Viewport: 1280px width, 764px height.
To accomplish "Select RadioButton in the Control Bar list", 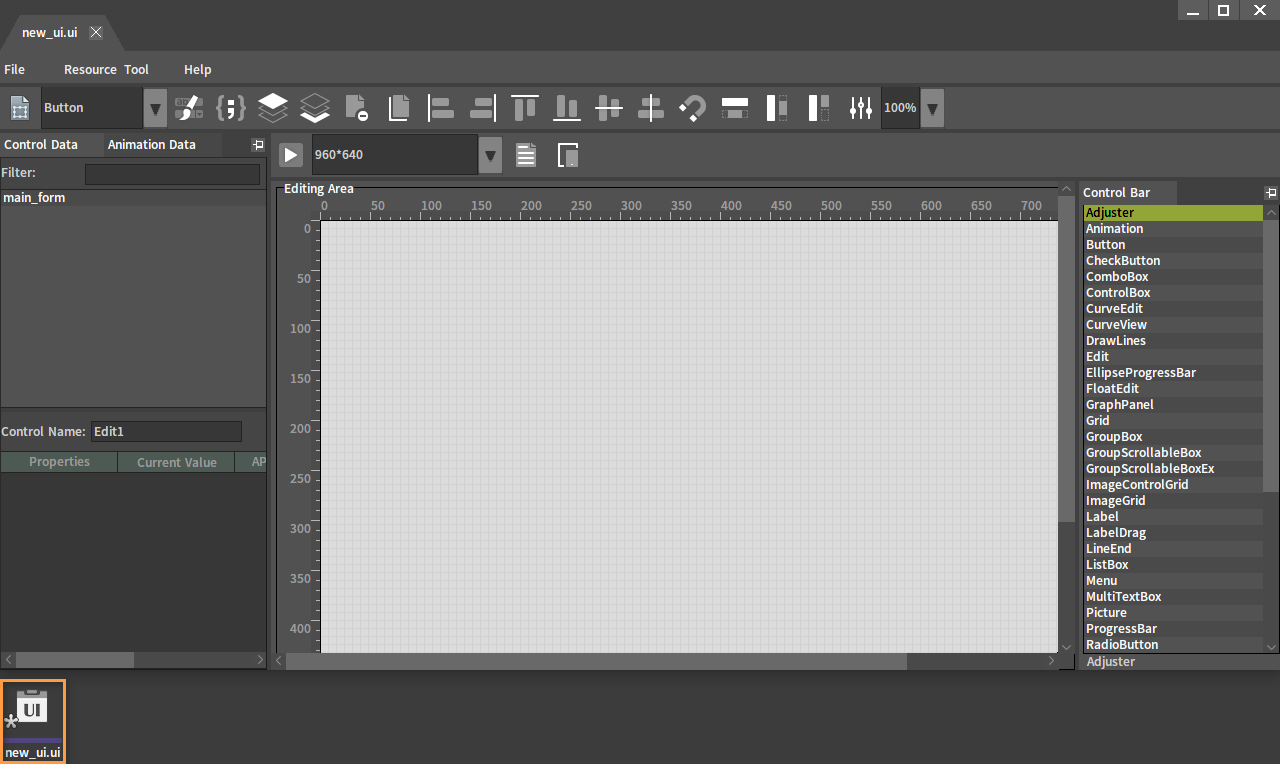I will 1173,645.
